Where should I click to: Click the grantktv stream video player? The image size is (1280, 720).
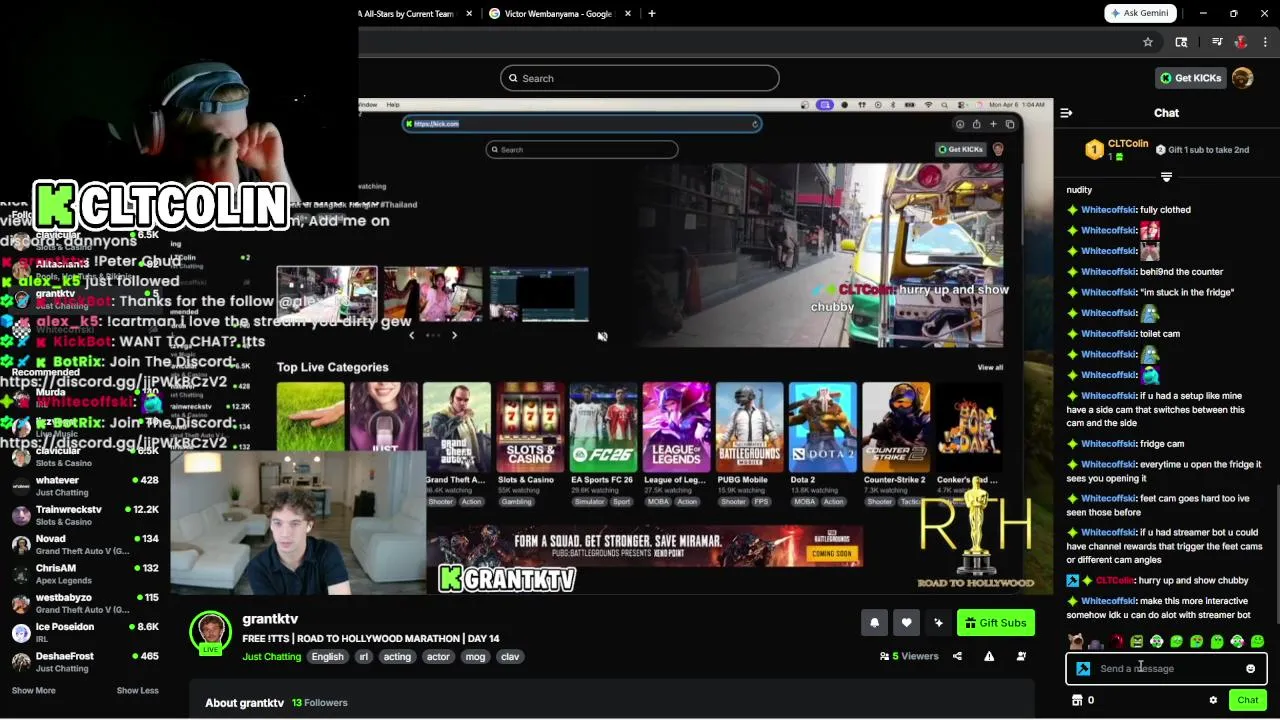[611, 346]
